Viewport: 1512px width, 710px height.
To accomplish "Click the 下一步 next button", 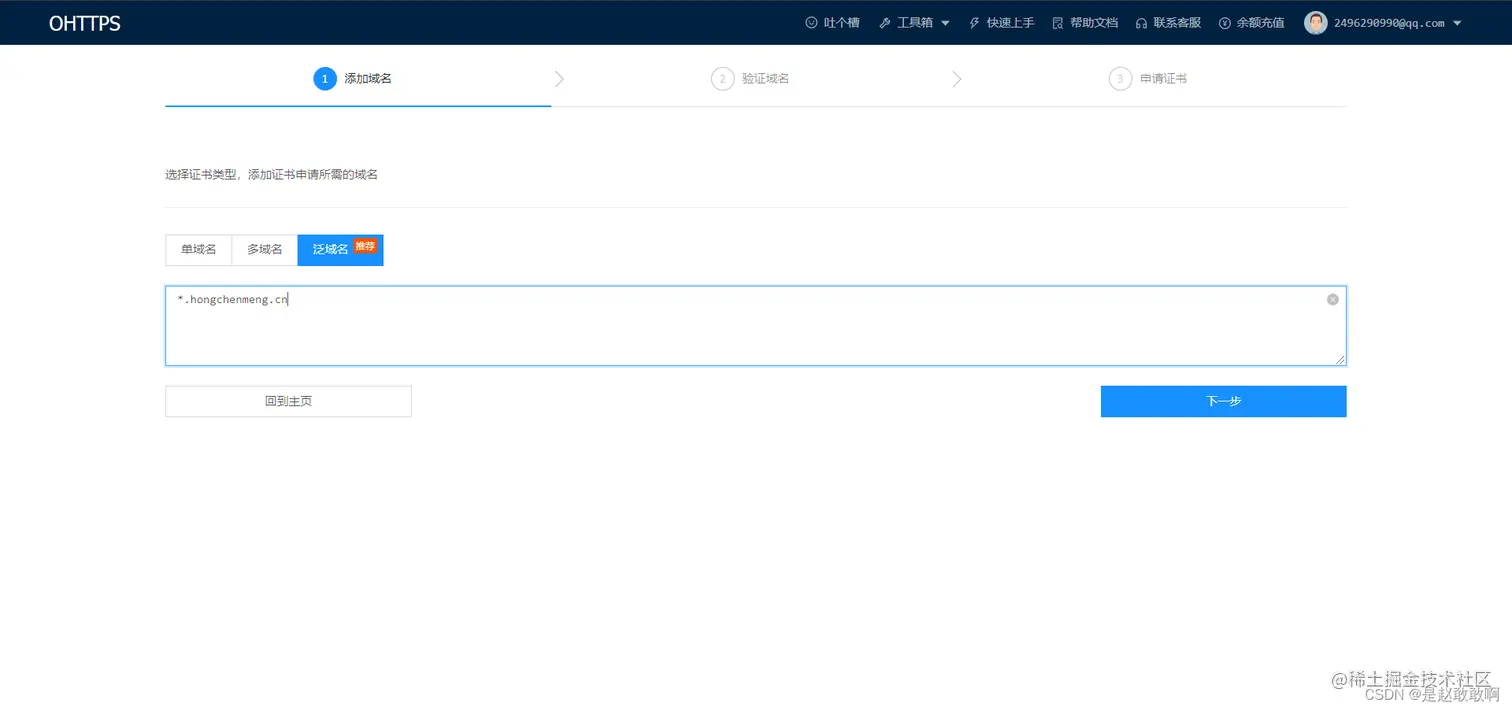I will (1223, 401).
